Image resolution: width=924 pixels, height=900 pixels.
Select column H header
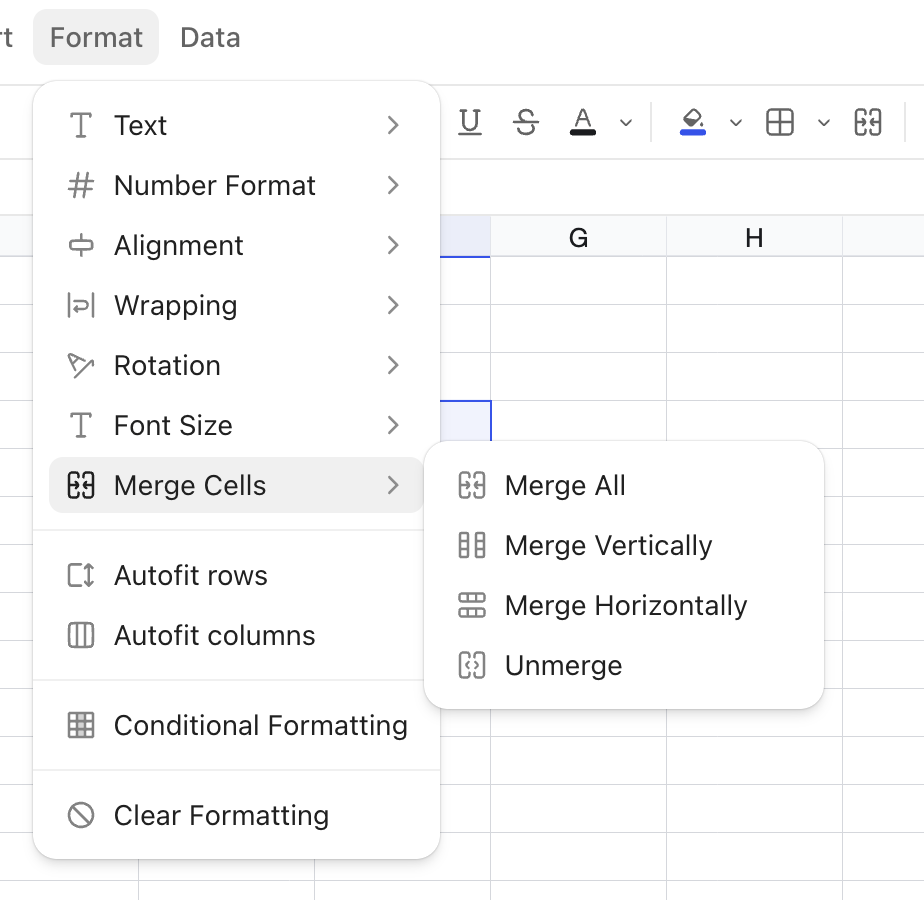tap(754, 237)
